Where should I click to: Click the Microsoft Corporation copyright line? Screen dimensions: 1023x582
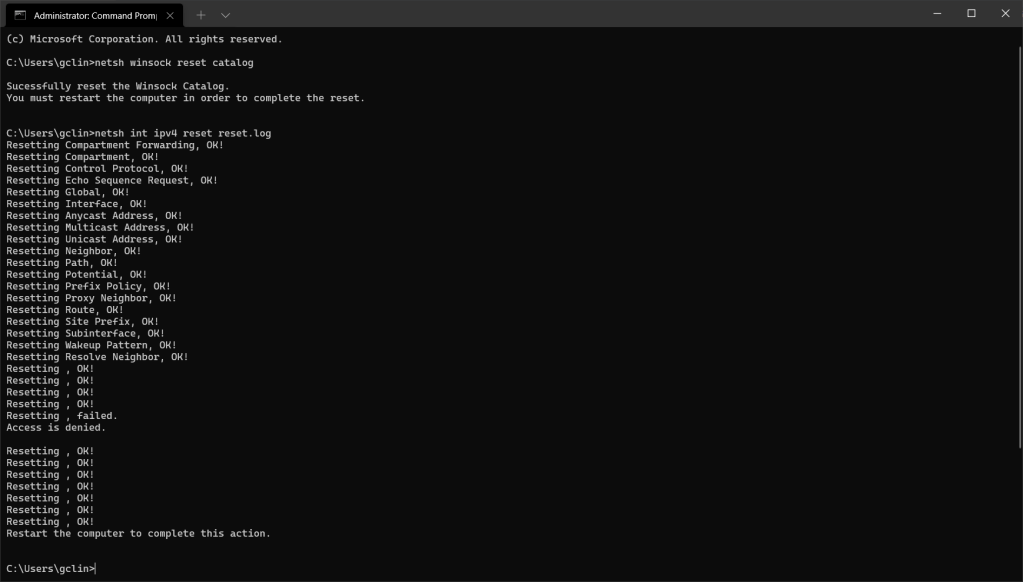[144, 39]
